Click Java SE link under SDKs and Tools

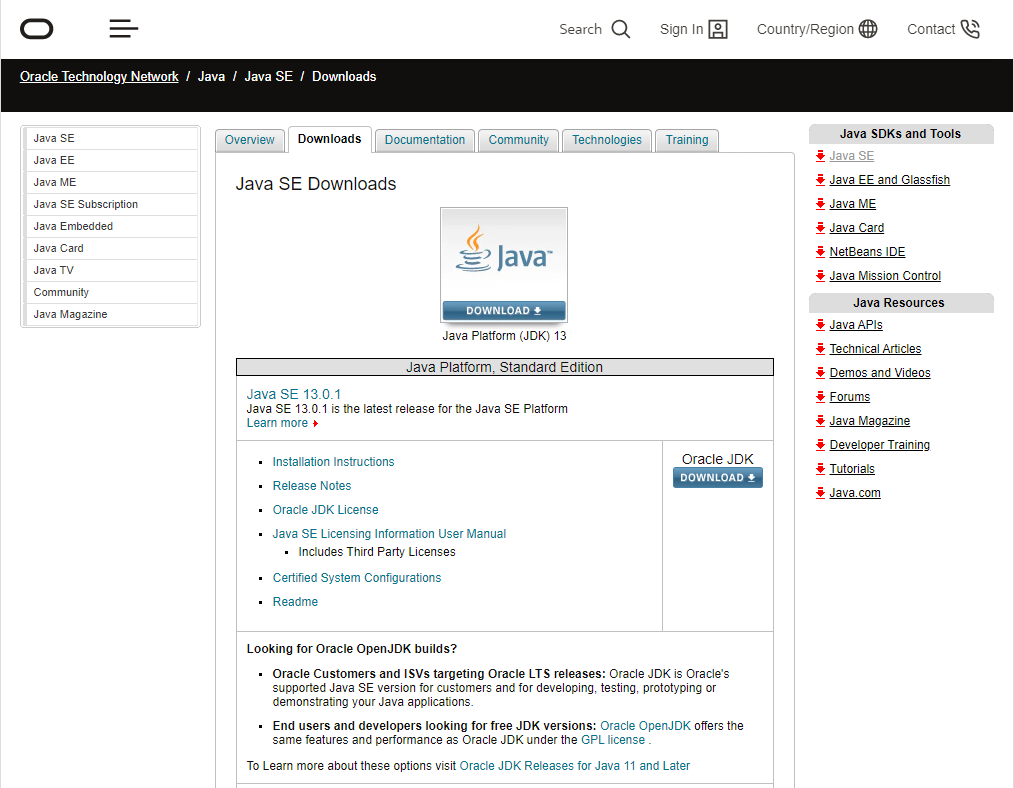point(852,156)
